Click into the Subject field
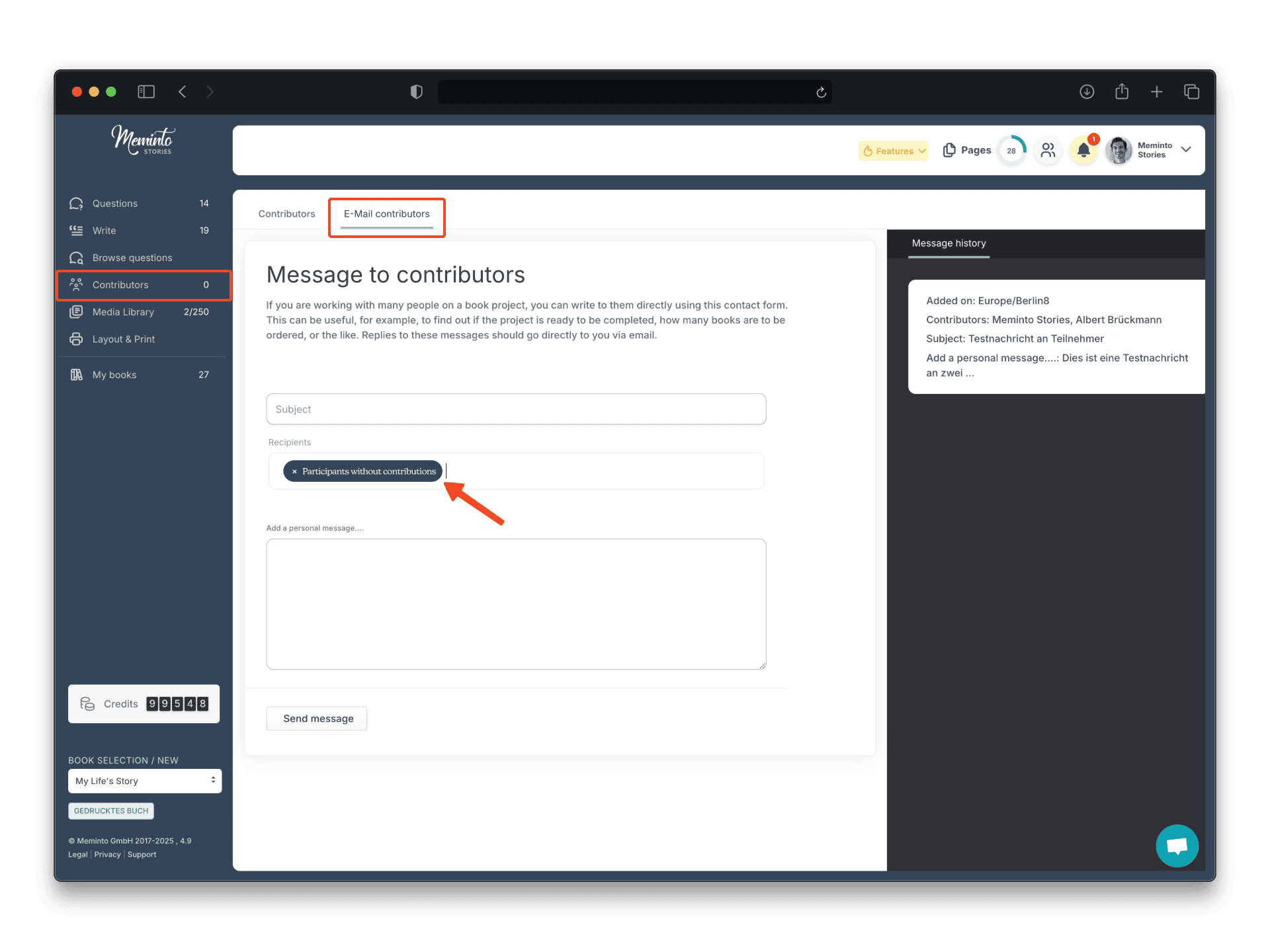This screenshot has width=1270, height=952. click(516, 409)
